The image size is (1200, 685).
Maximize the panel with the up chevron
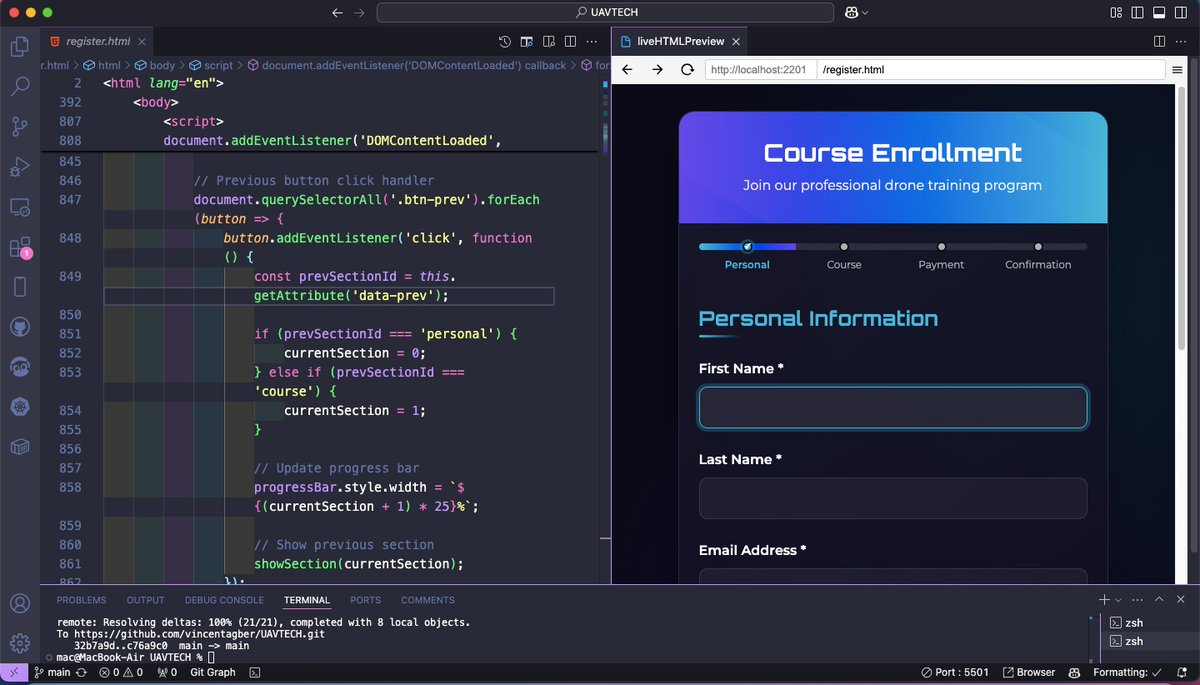tap(1159, 600)
